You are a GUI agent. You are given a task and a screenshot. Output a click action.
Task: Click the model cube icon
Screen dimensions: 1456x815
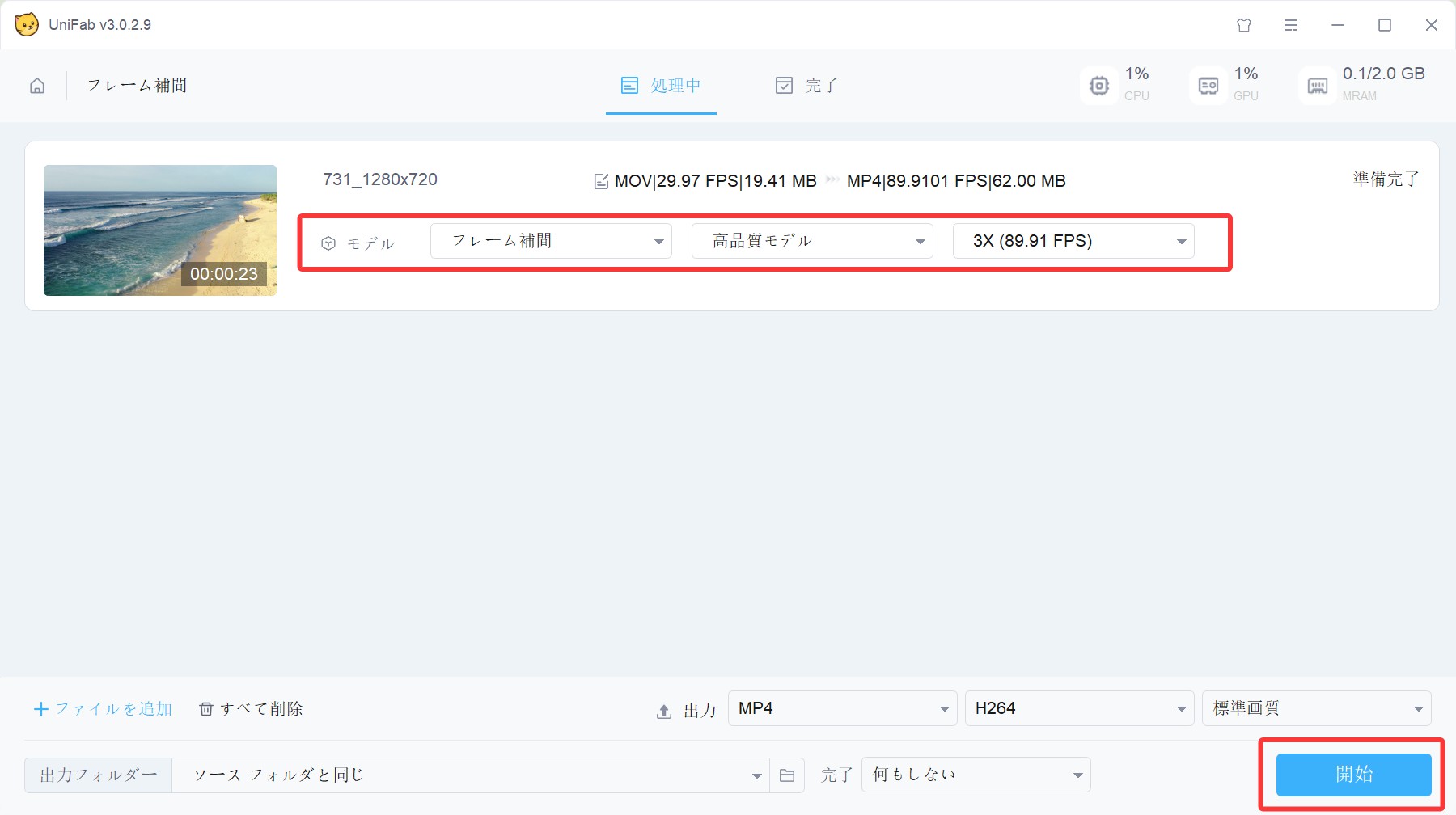(x=328, y=243)
